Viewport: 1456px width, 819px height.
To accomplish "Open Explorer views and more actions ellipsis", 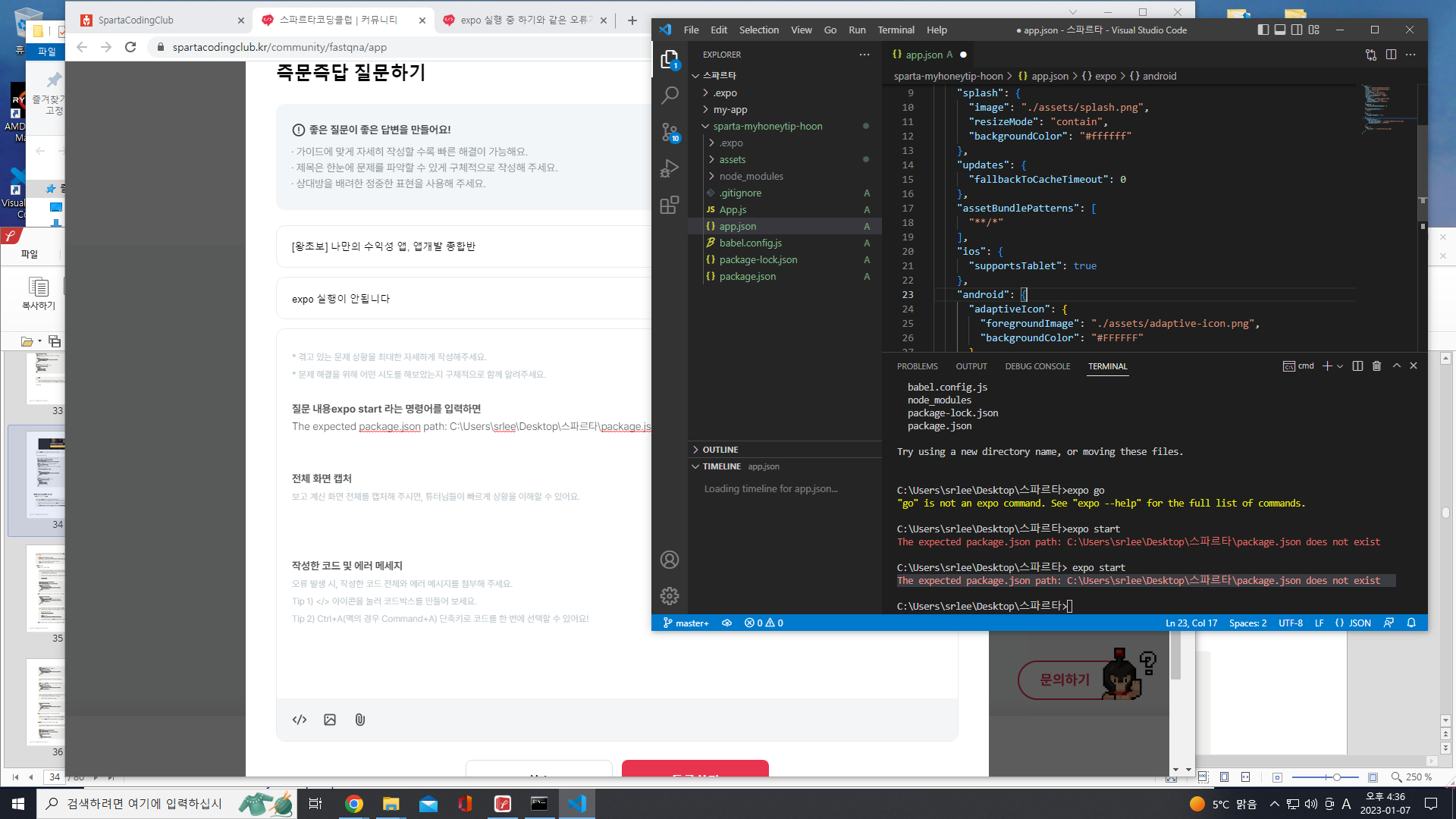I will click(864, 55).
